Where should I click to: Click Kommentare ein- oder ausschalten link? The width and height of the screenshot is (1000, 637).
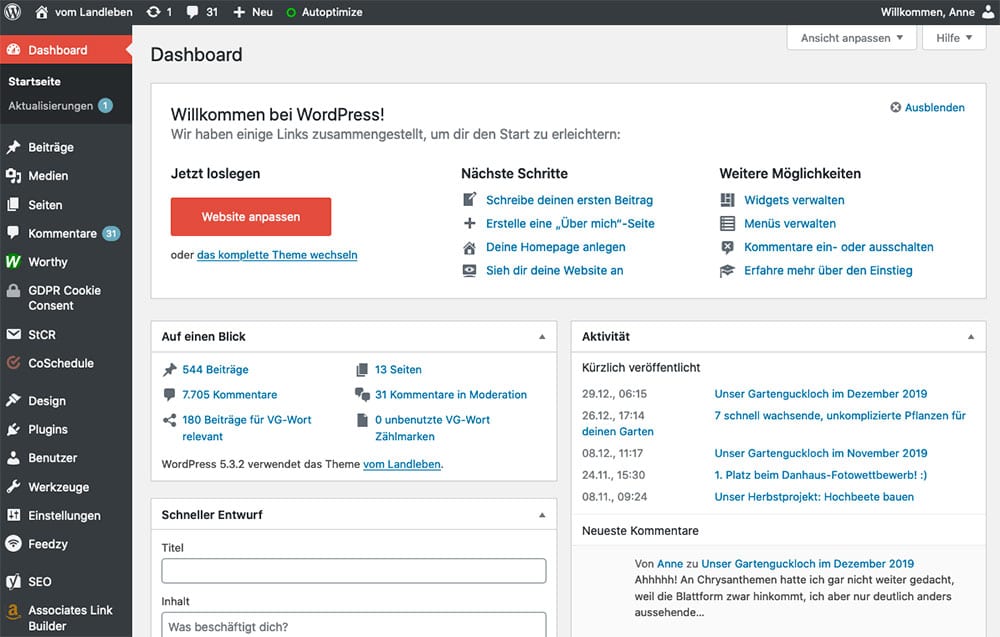(x=839, y=247)
